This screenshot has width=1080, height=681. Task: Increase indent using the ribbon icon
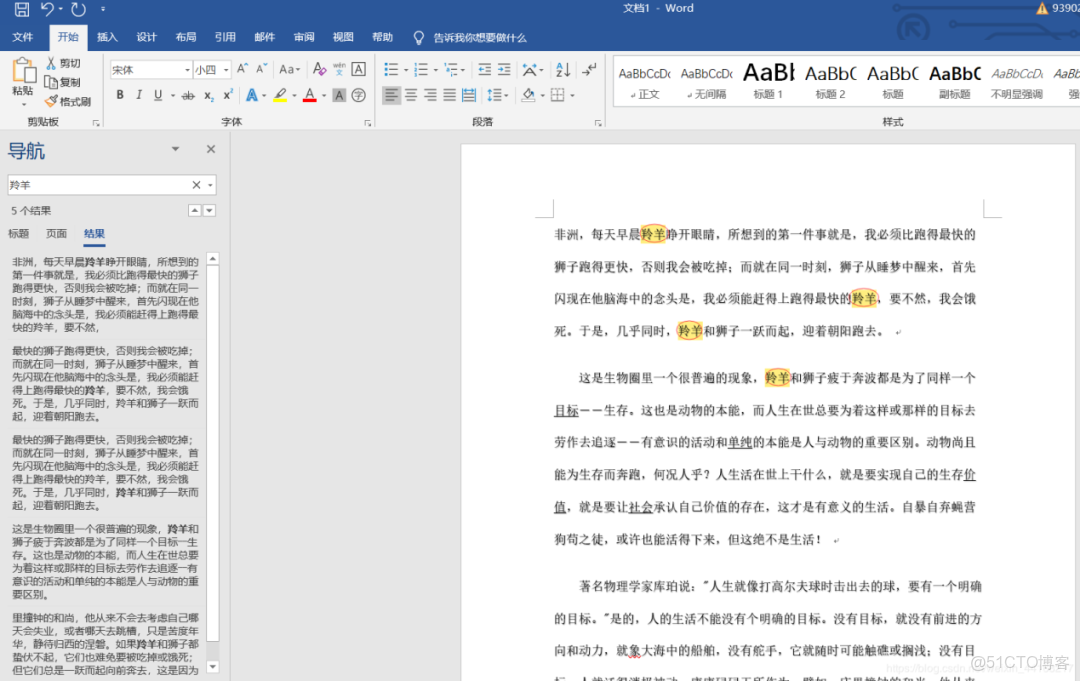(505, 68)
